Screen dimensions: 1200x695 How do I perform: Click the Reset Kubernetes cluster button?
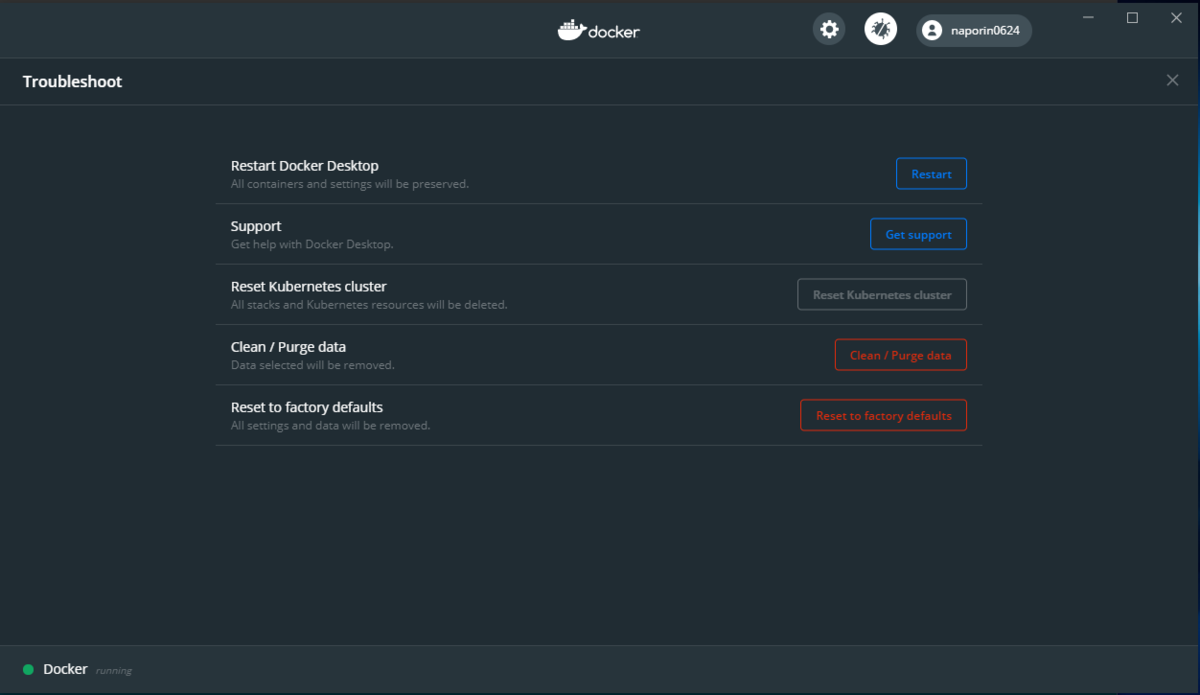[x=882, y=295]
